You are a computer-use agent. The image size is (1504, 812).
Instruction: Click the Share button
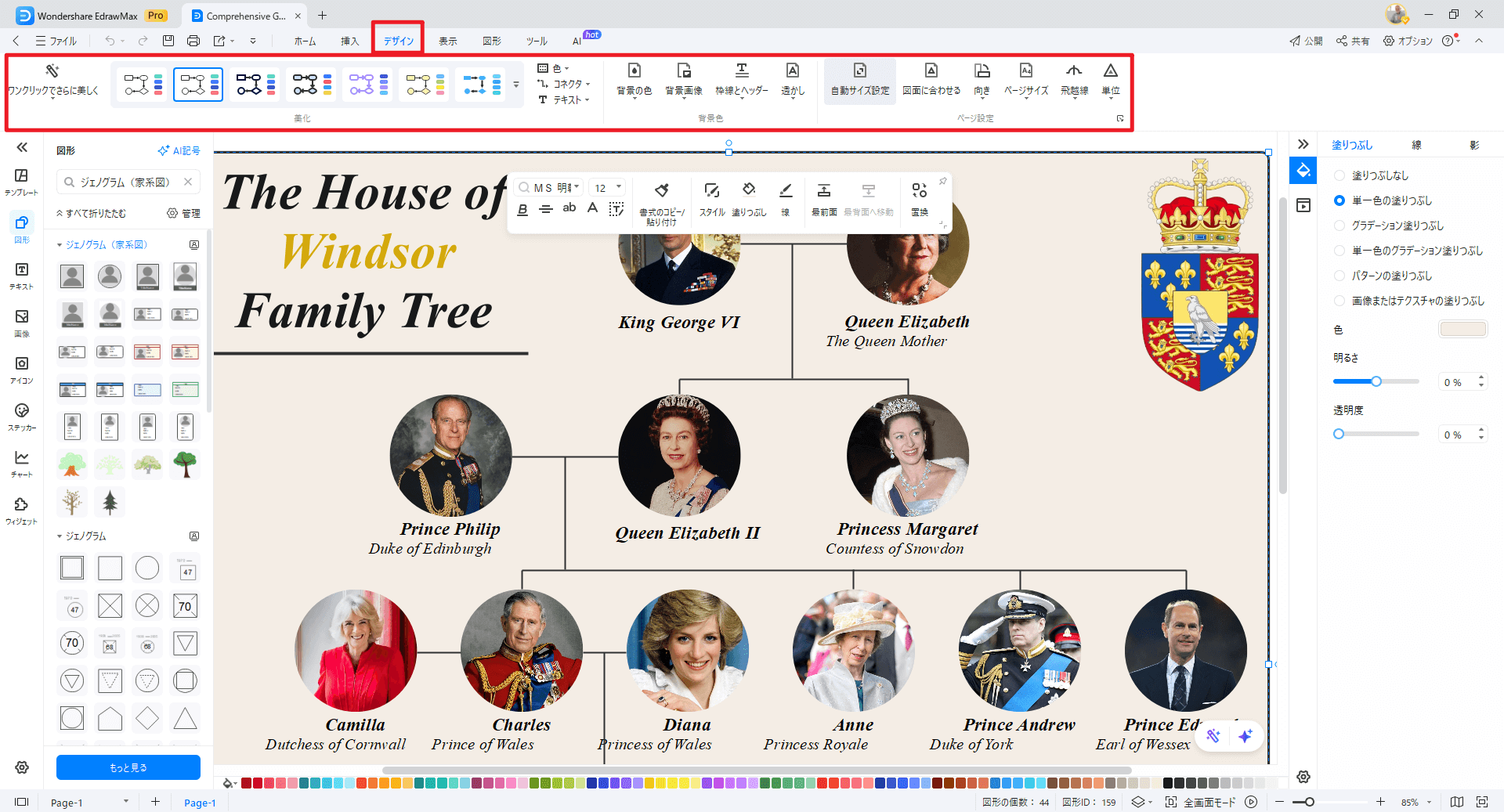coord(1353,41)
